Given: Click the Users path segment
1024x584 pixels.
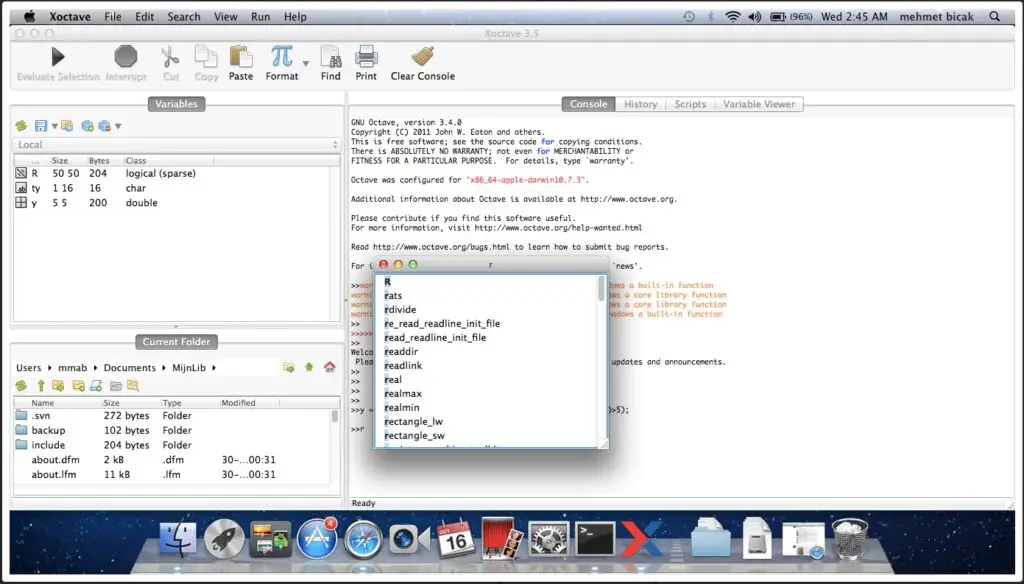Looking at the screenshot, I should 29,368.
